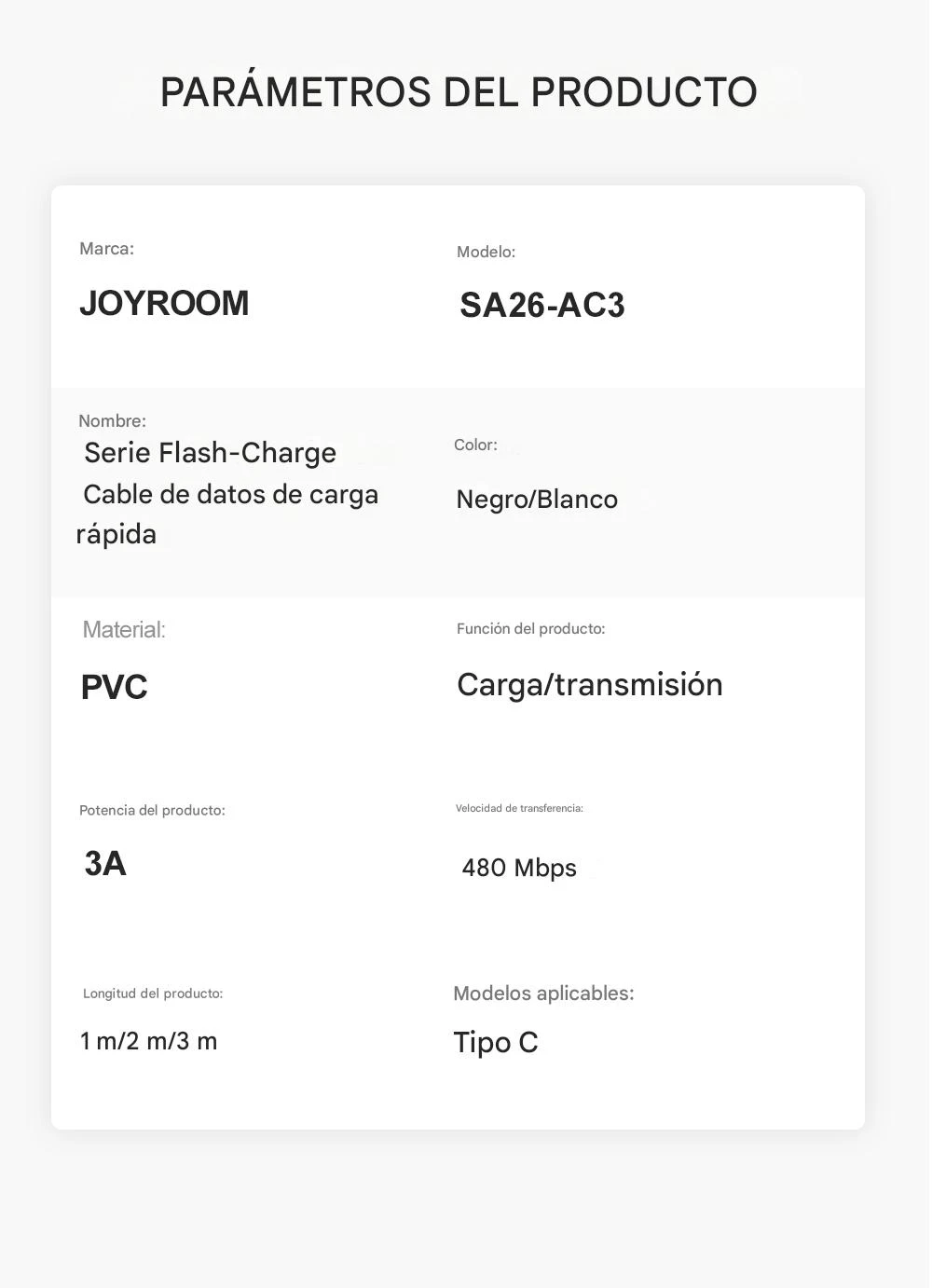
Task: Select the 1 m/2 m/3 m length value
Action: point(149,1042)
